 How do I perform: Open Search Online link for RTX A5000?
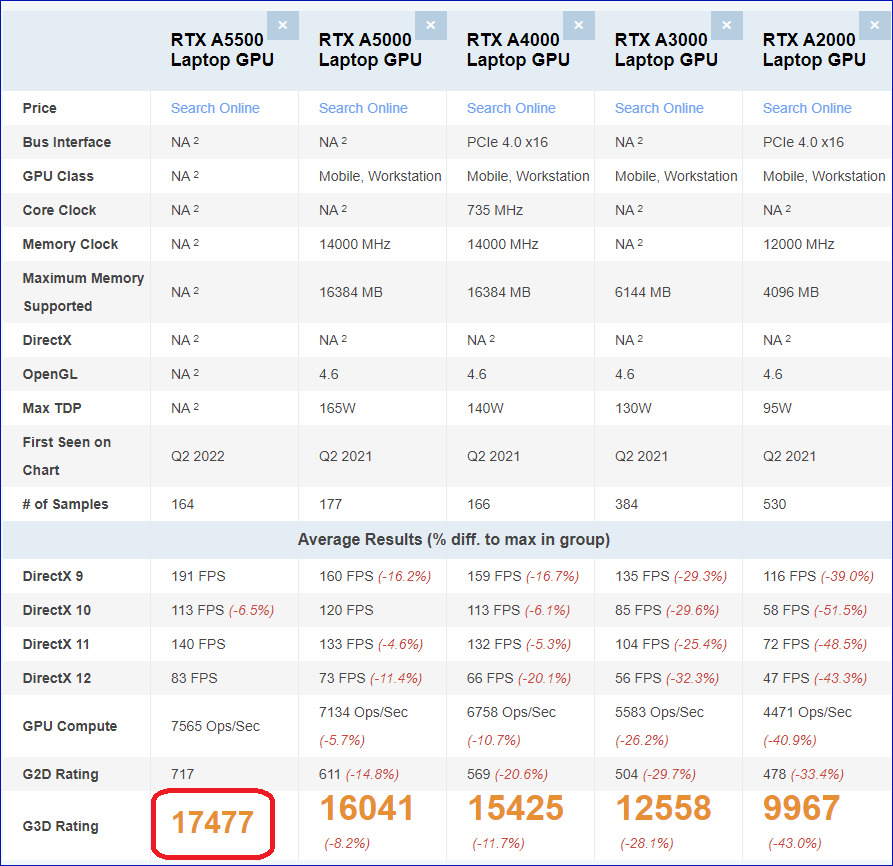coord(363,108)
